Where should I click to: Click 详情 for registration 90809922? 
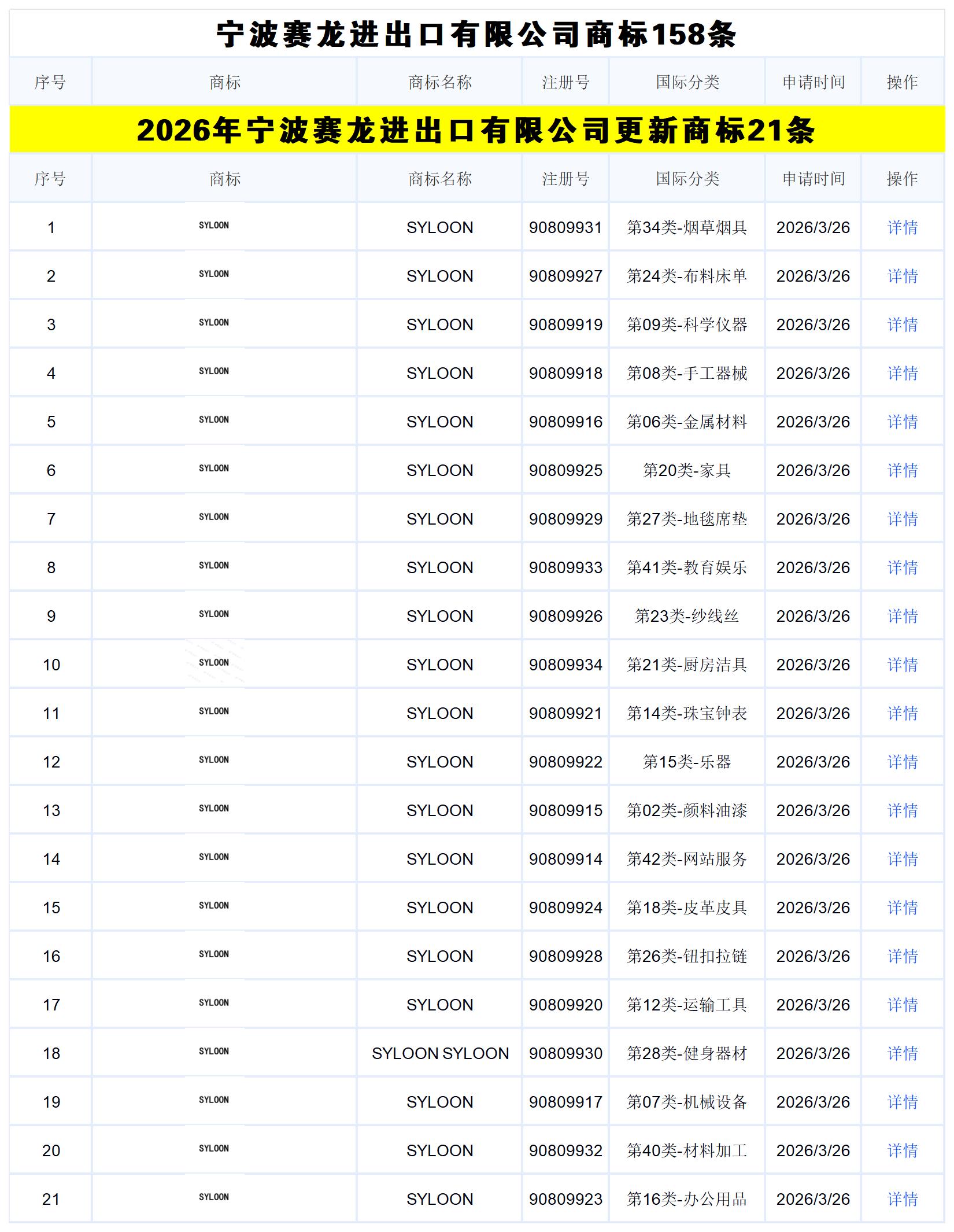pos(902,762)
